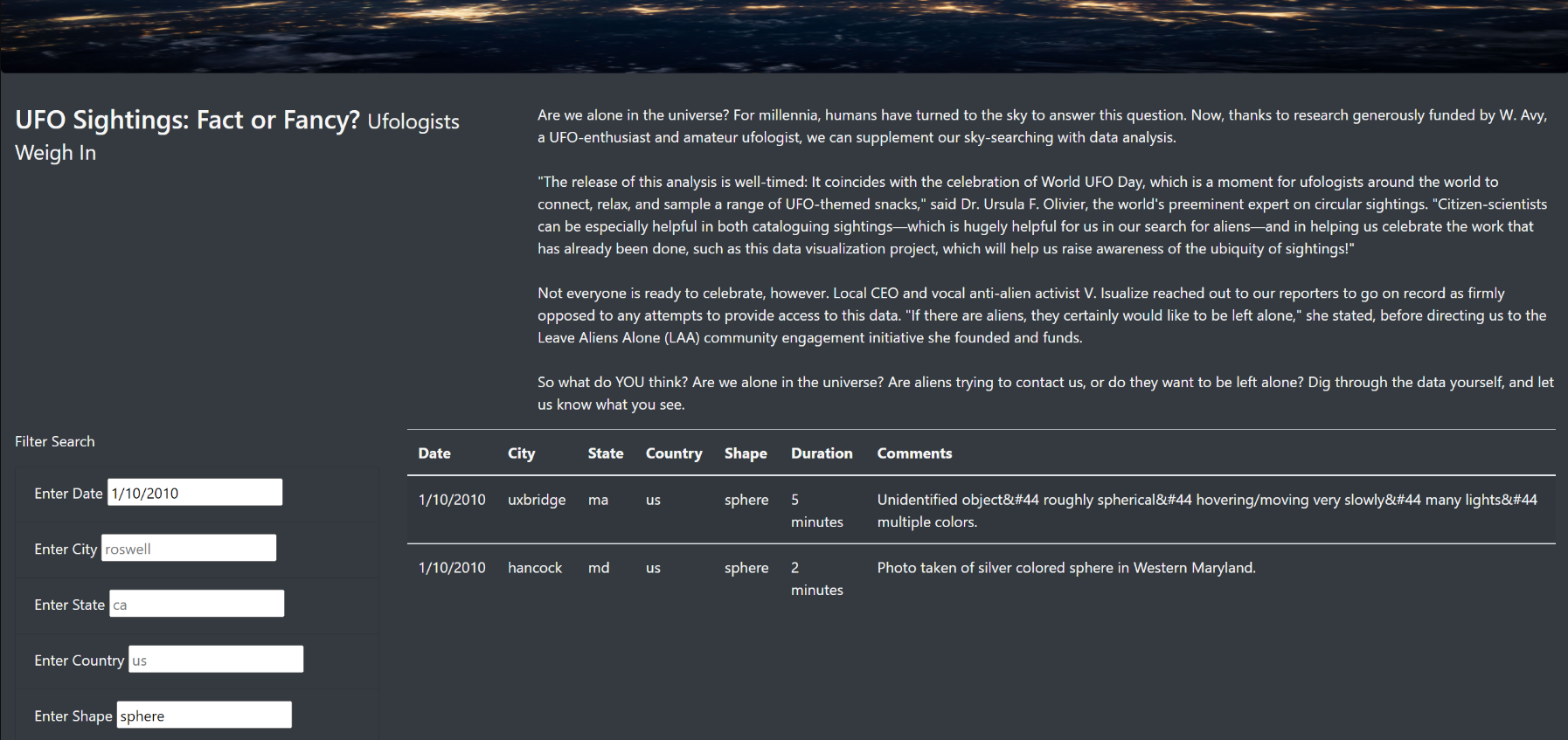1568x740 pixels.
Task: Click the City filter field with roswell placeholder
Action: coord(188,547)
